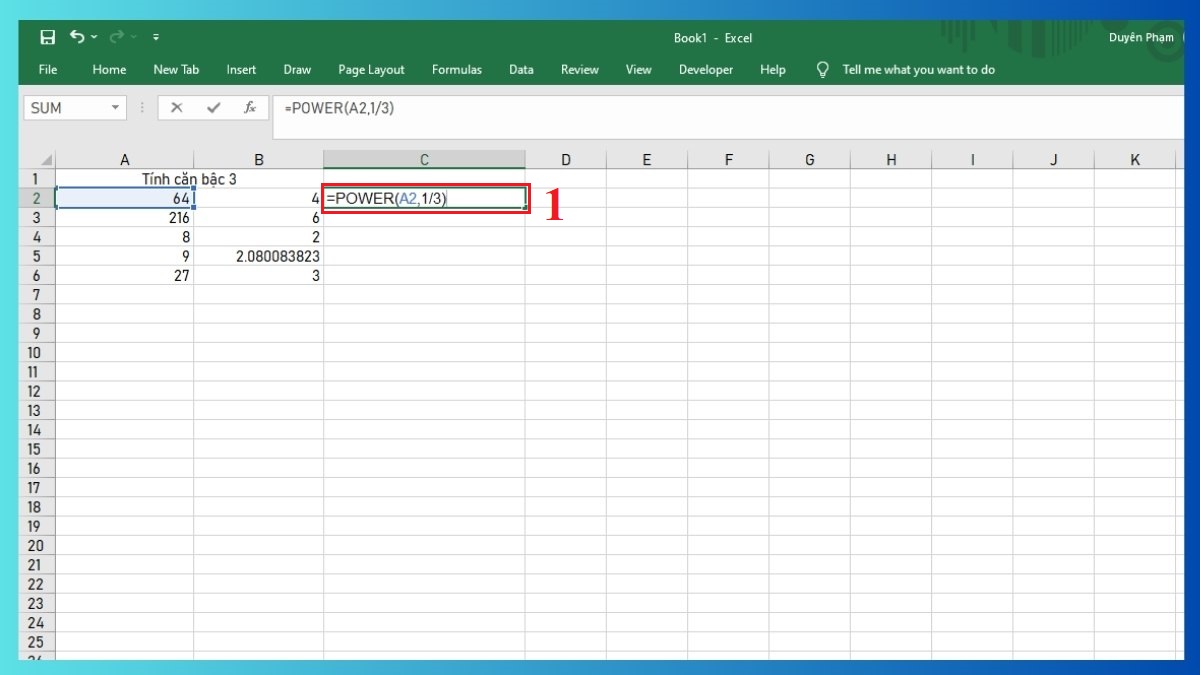The height and width of the screenshot is (675, 1200).
Task: Open the Developer tab
Action: coord(705,70)
